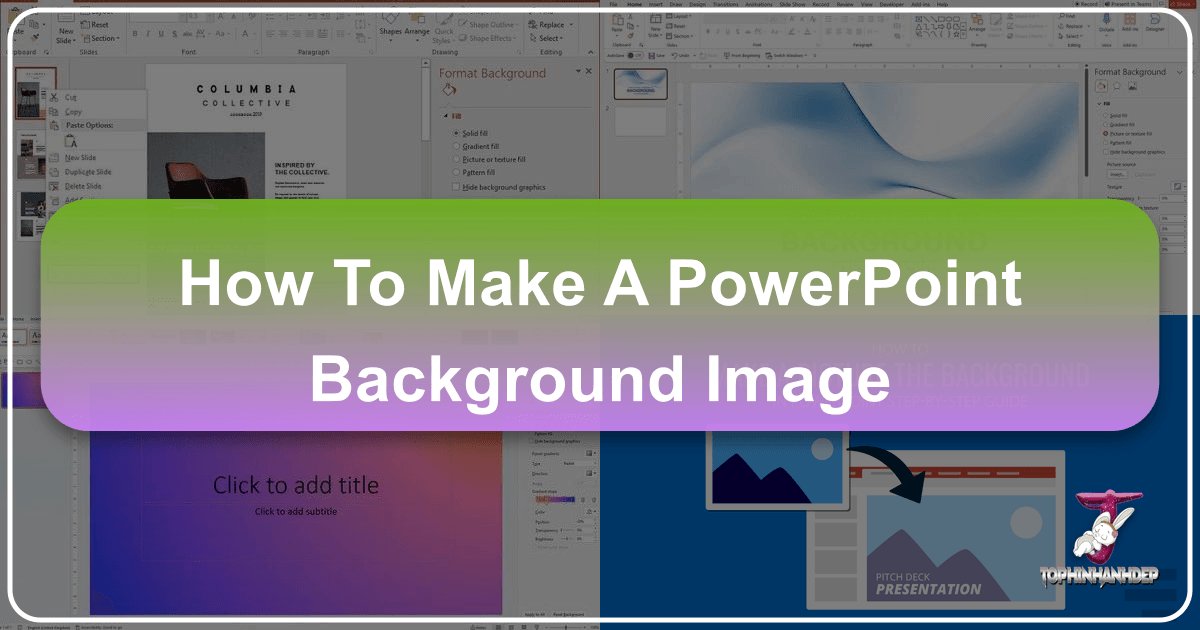Click the Gradient stops color slider
Image resolution: width=1200 pixels, height=630 pixels.
[556, 499]
